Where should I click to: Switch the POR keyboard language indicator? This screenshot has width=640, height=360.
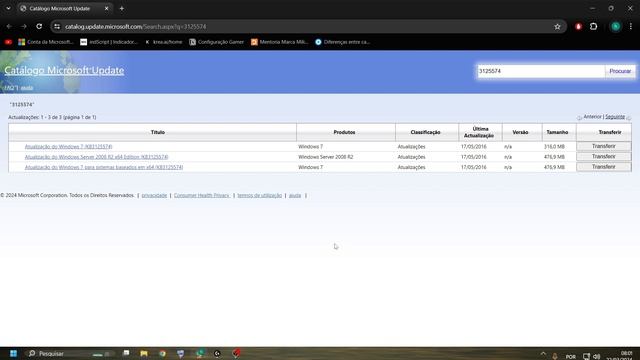click(x=571, y=357)
